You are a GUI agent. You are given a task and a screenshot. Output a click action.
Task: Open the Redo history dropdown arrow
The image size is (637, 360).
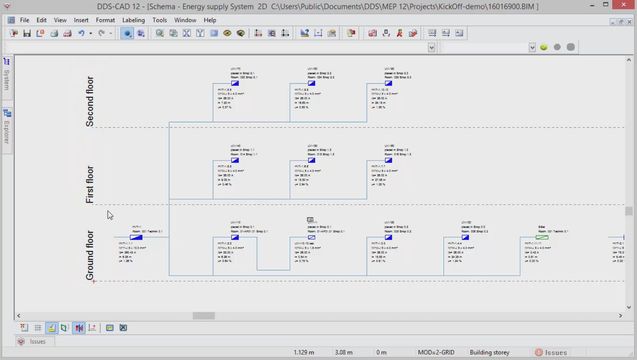point(110,33)
